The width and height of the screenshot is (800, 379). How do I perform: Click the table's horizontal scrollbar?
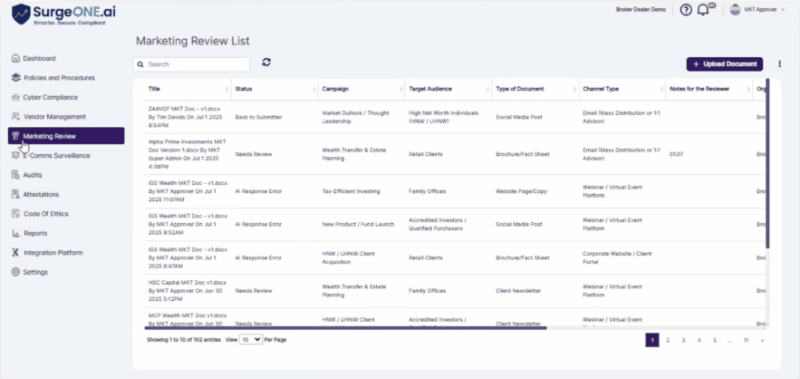coord(345,328)
